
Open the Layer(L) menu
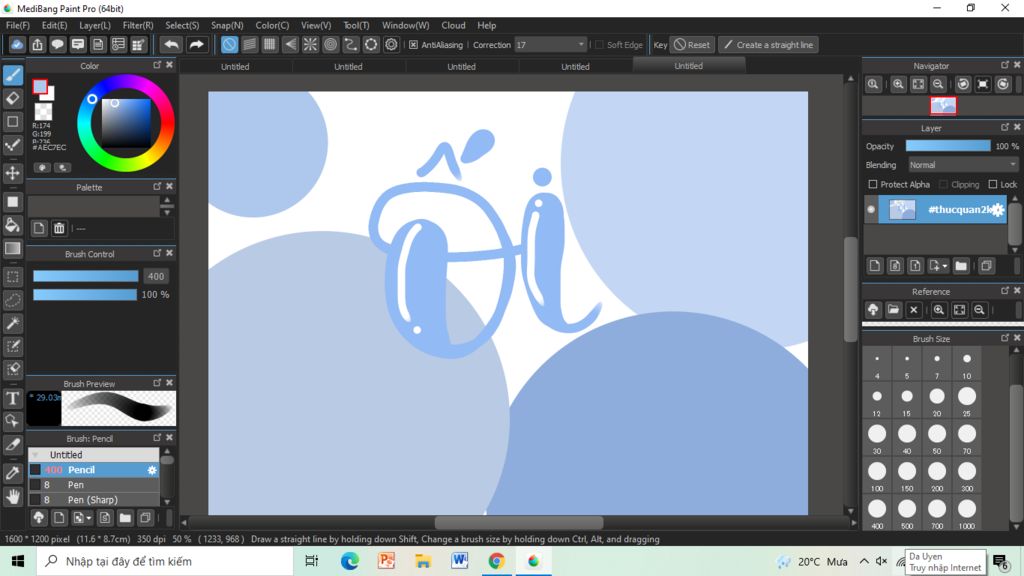tap(95, 25)
